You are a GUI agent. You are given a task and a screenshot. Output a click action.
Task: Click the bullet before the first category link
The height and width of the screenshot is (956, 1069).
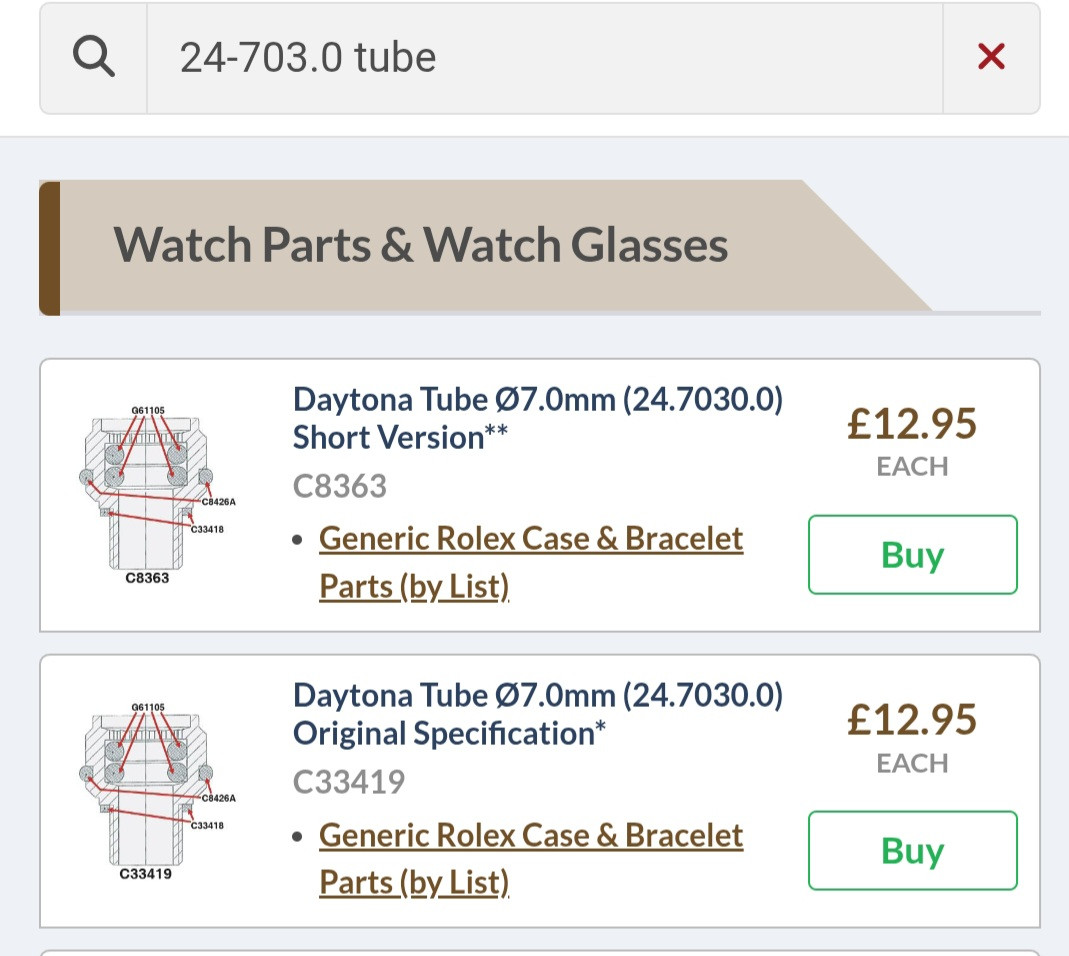[297, 540]
